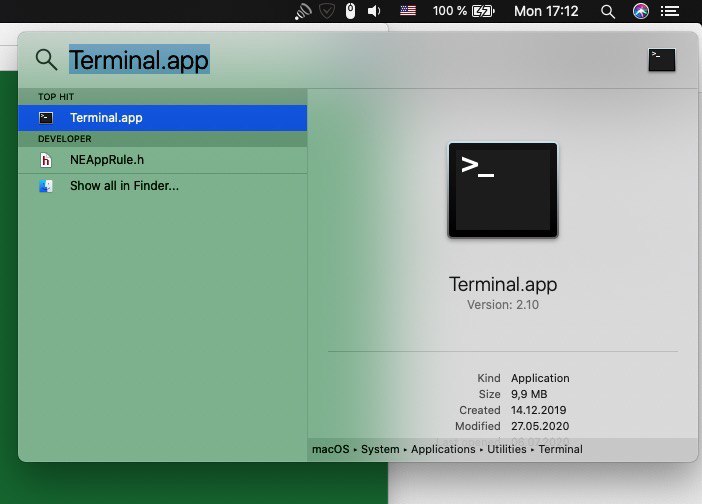702x504 pixels.
Task: Click the Kind Application value
Action: pyautogui.click(x=540, y=378)
